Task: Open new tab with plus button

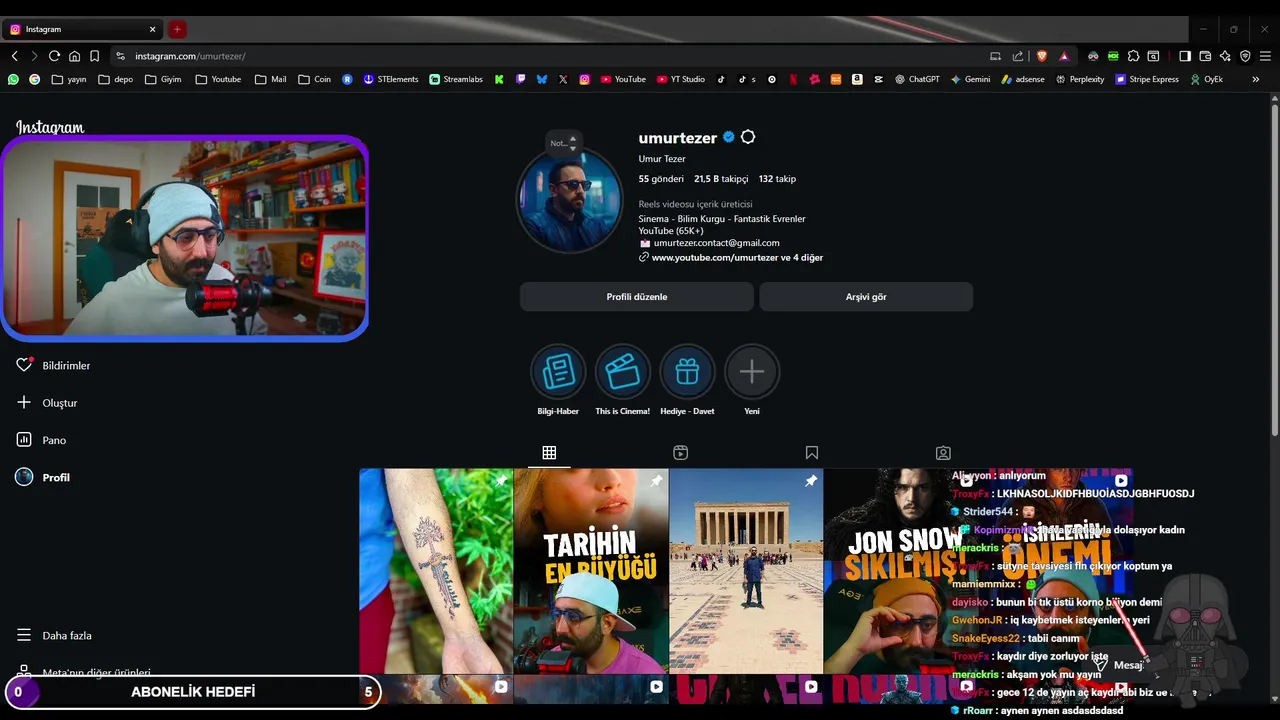Action: pos(177,29)
